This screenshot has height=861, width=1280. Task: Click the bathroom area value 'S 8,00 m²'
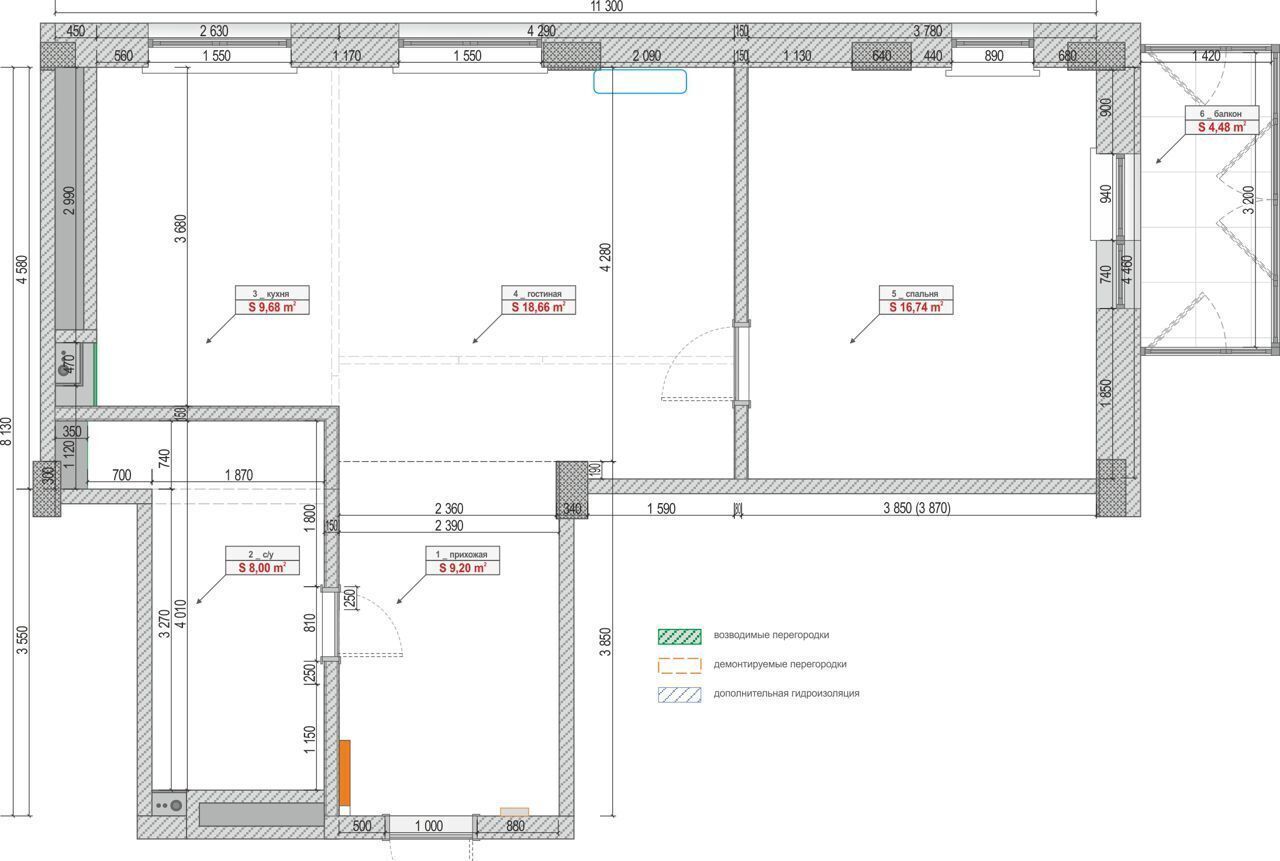click(262, 567)
